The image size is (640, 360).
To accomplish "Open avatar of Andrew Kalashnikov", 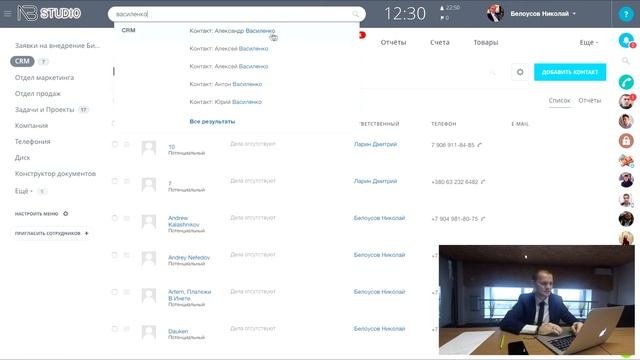I will coord(149,222).
